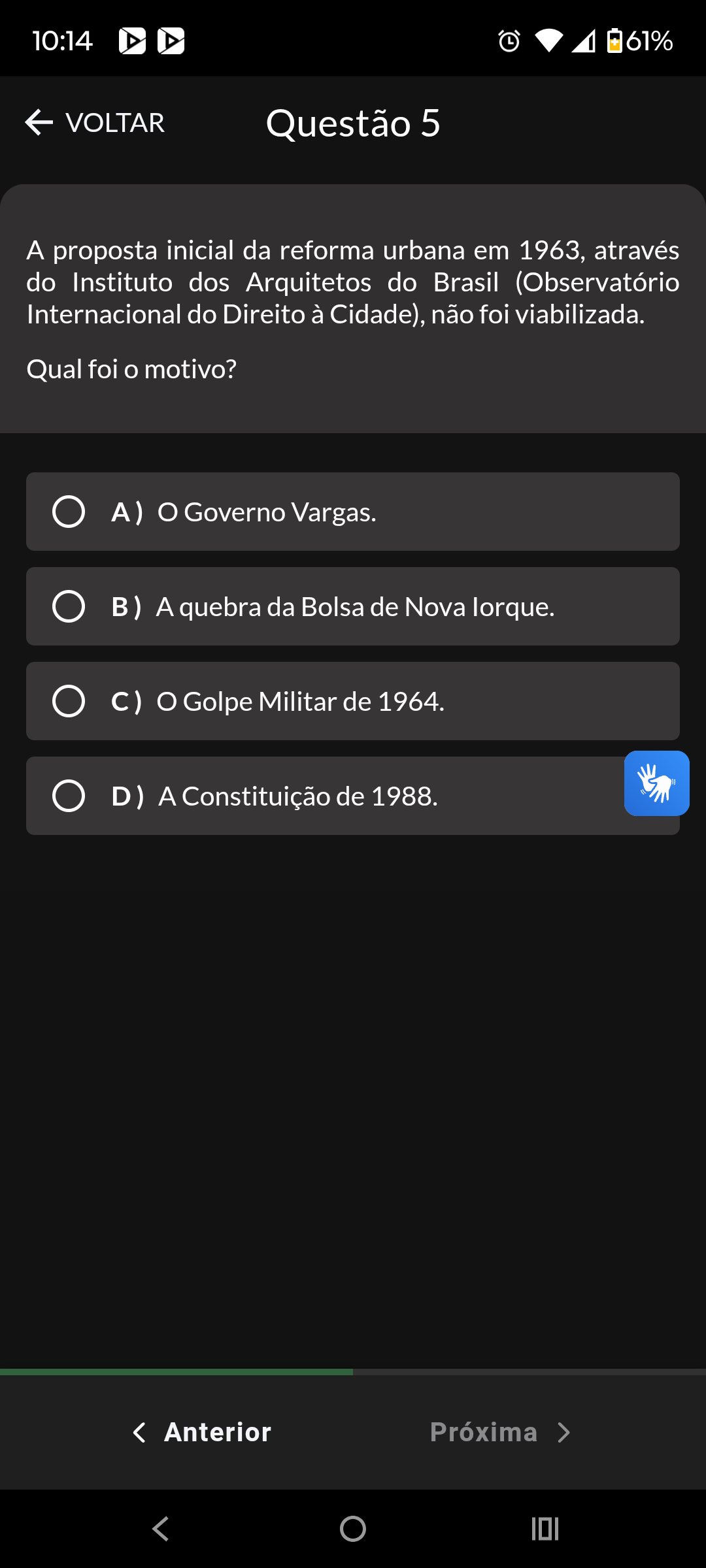This screenshot has width=706, height=1568.
Task: Tap the left chevron beside Anterior
Action: click(139, 1433)
